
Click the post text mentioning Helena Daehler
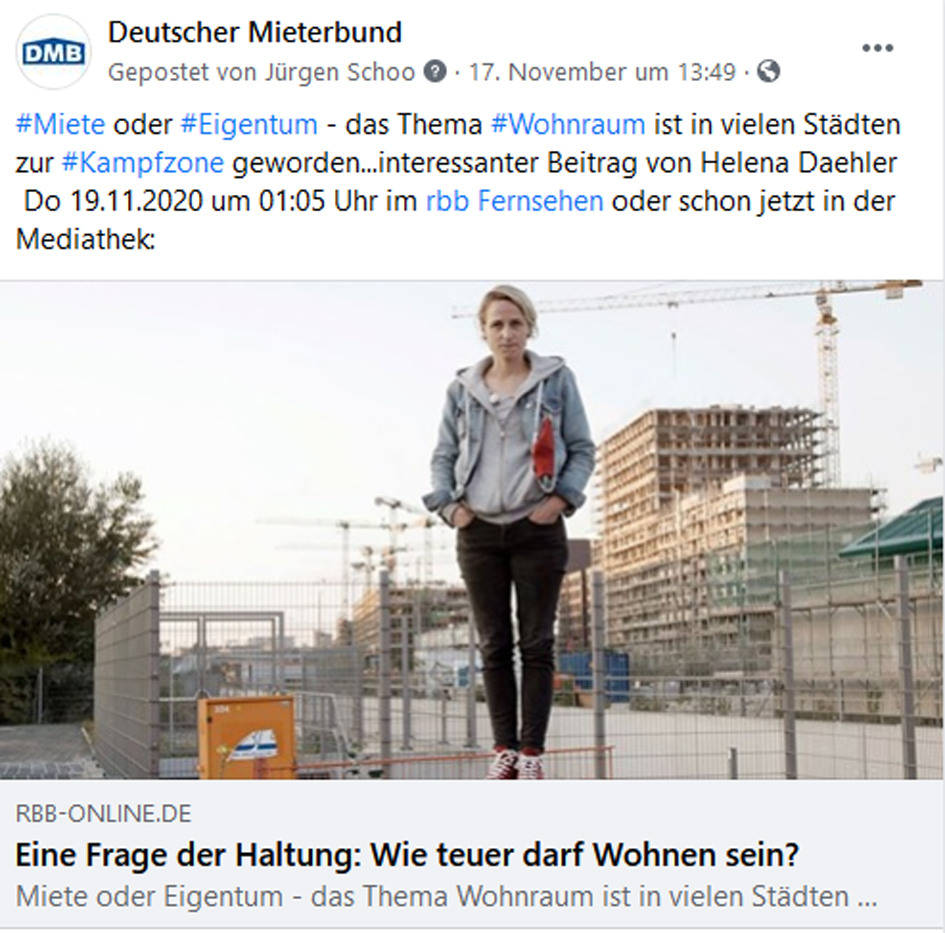458,182
